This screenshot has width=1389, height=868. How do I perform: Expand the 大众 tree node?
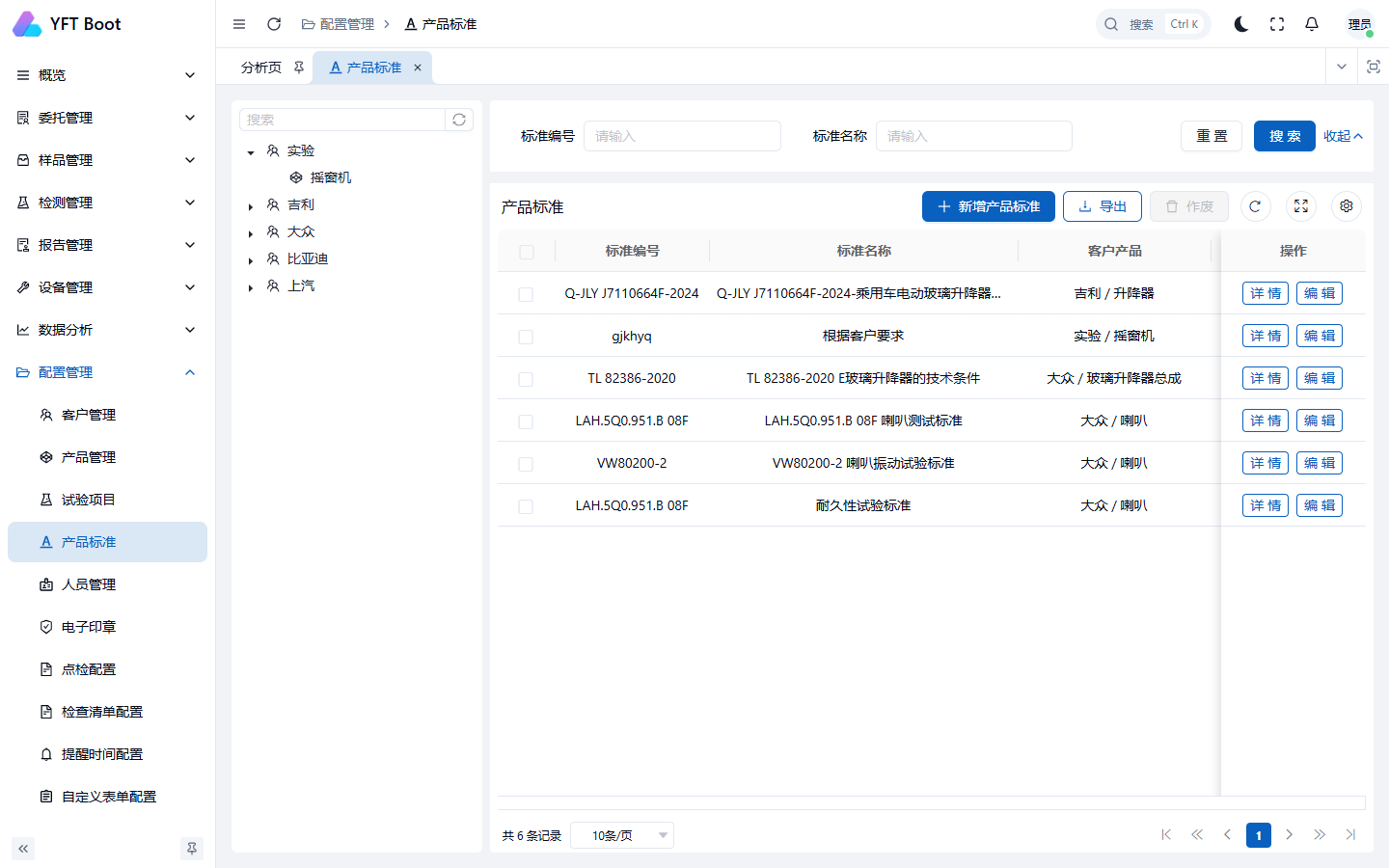coord(251,233)
